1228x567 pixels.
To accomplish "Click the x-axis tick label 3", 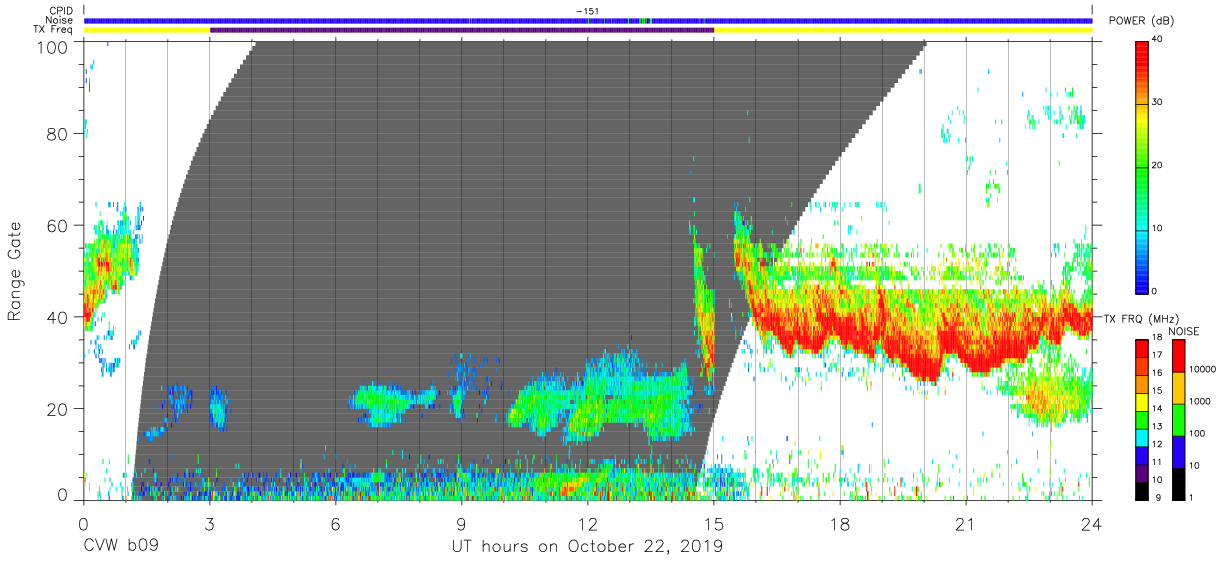I will coord(209,524).
